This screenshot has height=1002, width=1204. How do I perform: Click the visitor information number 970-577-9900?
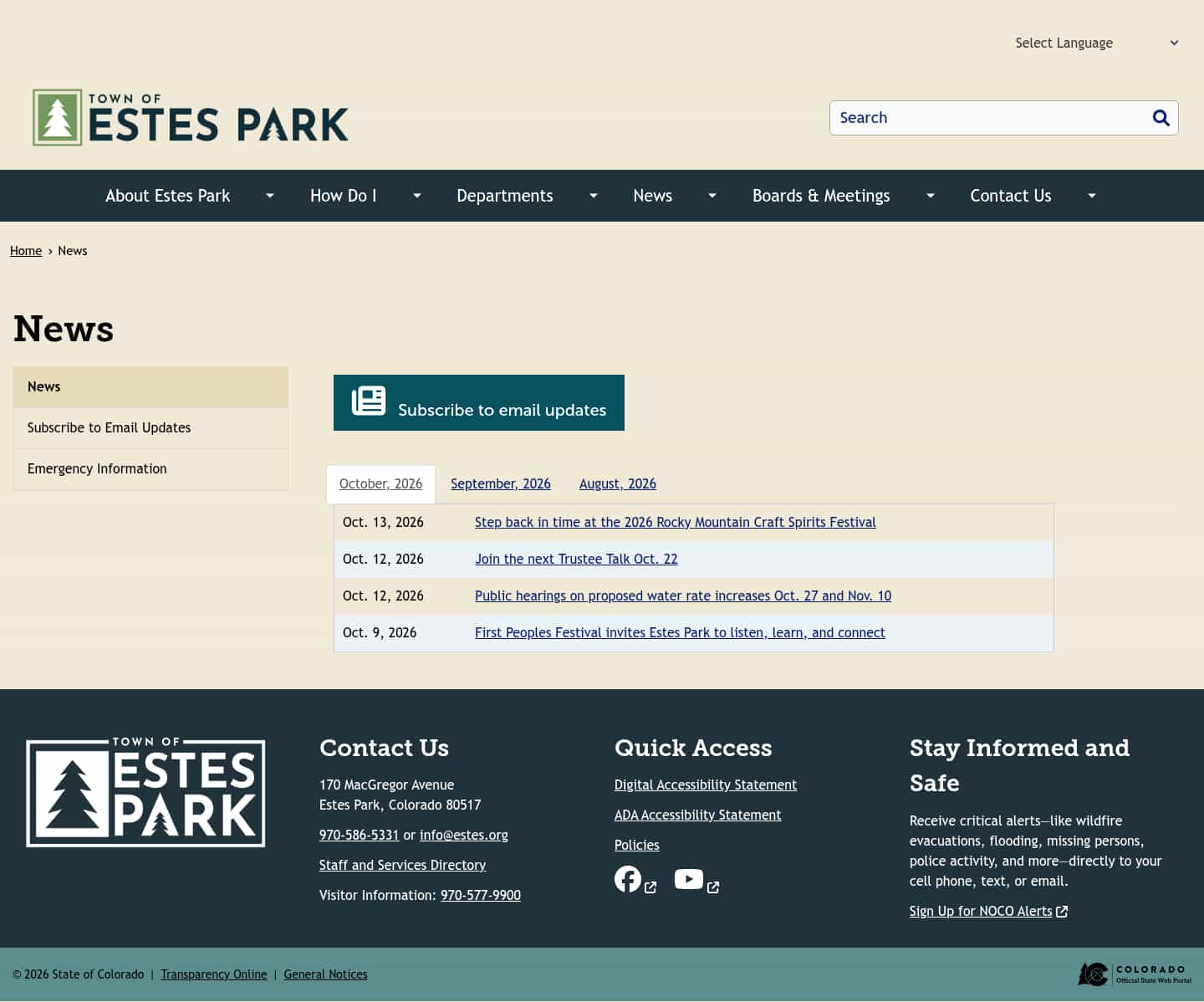click(481, 895)
